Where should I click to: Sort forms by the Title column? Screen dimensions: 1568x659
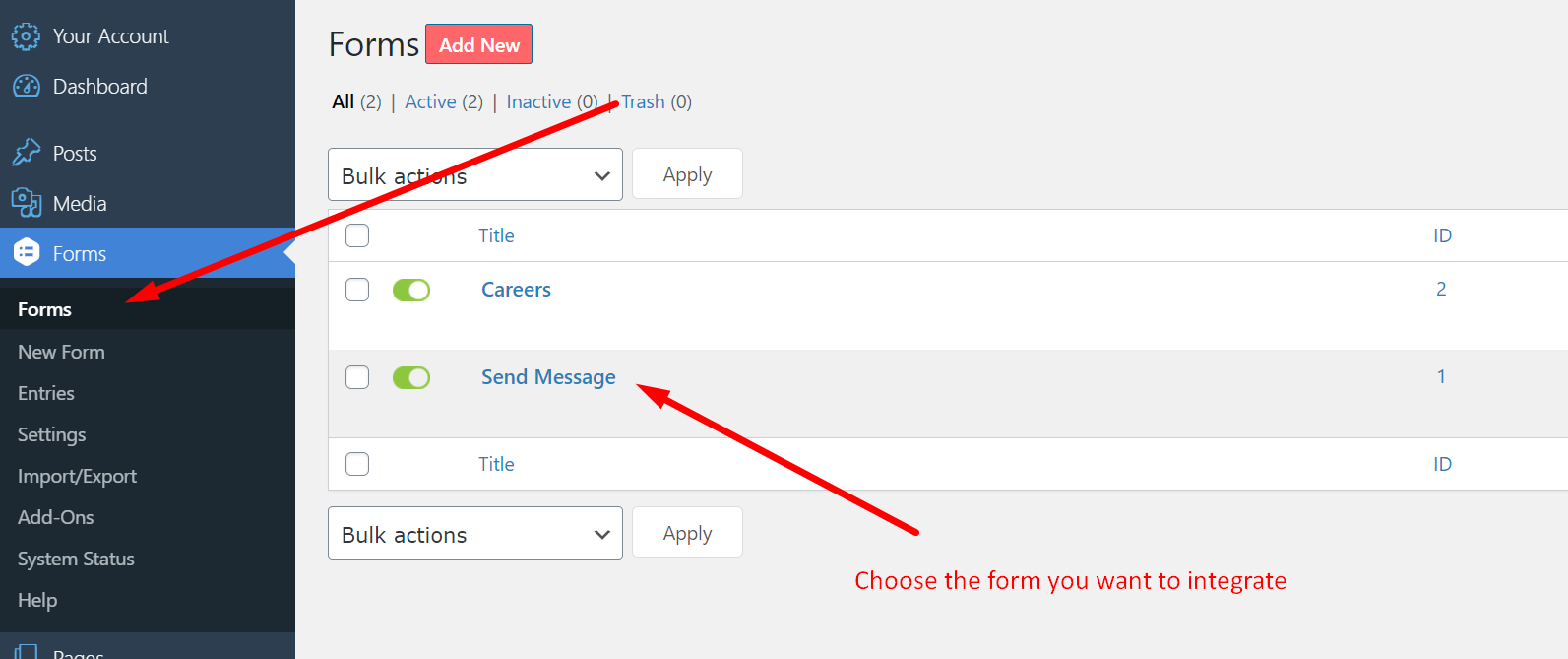click(495, 235)
